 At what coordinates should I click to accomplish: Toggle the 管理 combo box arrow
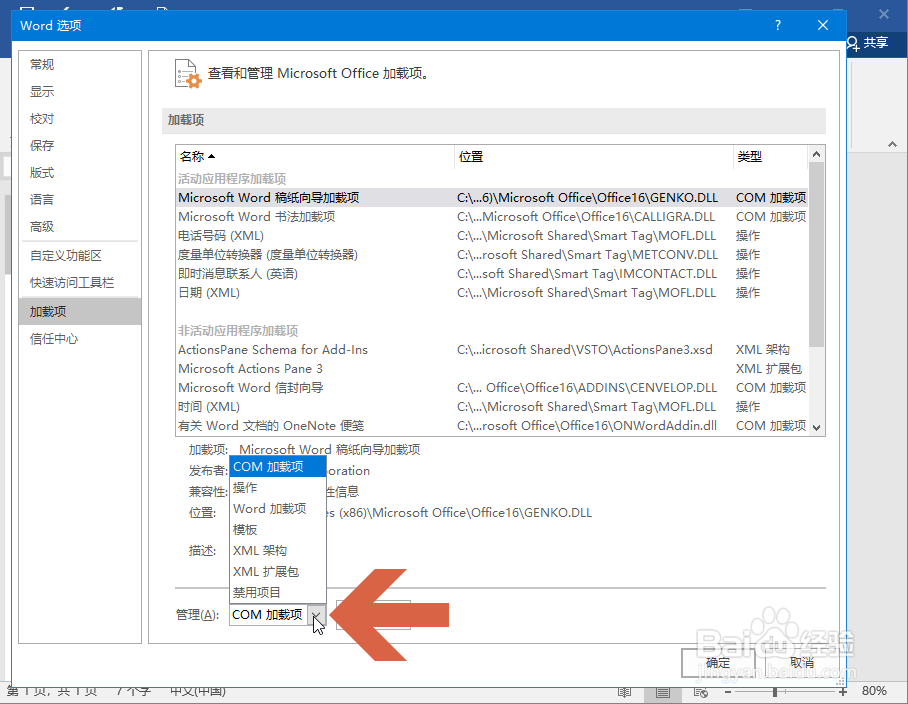pos(316,615)
